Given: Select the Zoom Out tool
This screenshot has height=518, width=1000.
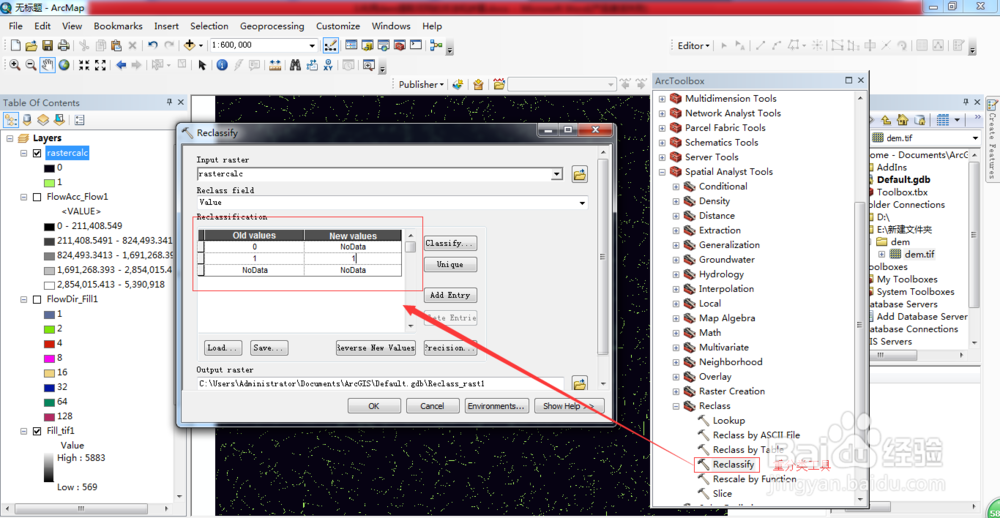Looking at the screenshot, I should tap(31, 65).
